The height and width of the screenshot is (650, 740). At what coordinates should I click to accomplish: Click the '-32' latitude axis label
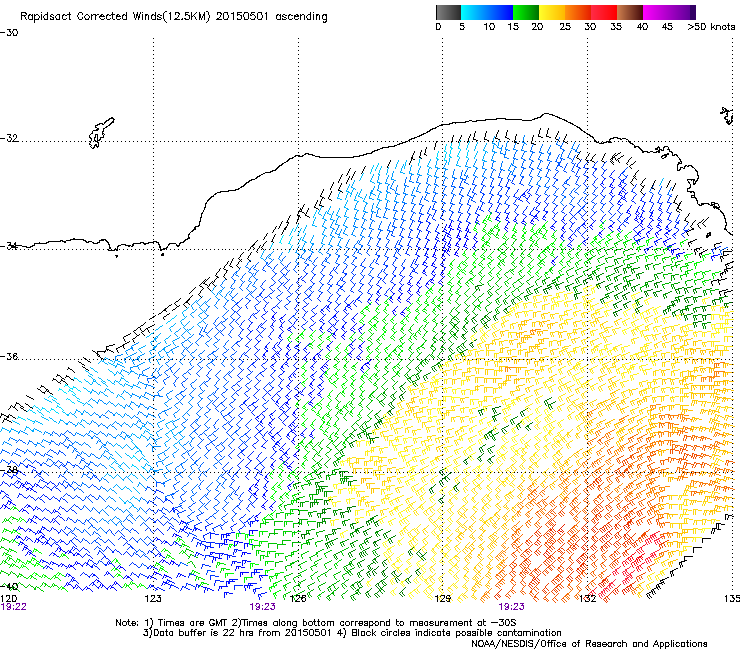tap(9, 138)
